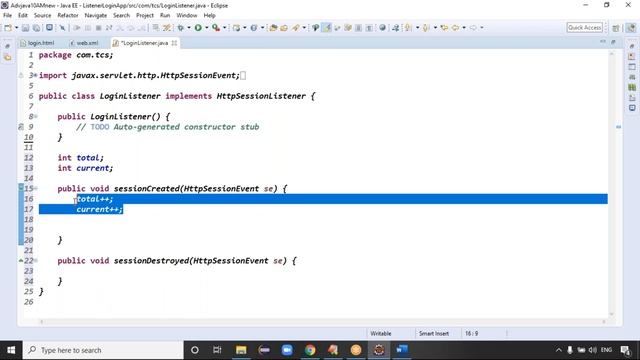The width and height of the screenshot is (640, 360).
Task: Expand the Debug dropdown arrow
Action: pyautogui.click(x=189, y=28)
